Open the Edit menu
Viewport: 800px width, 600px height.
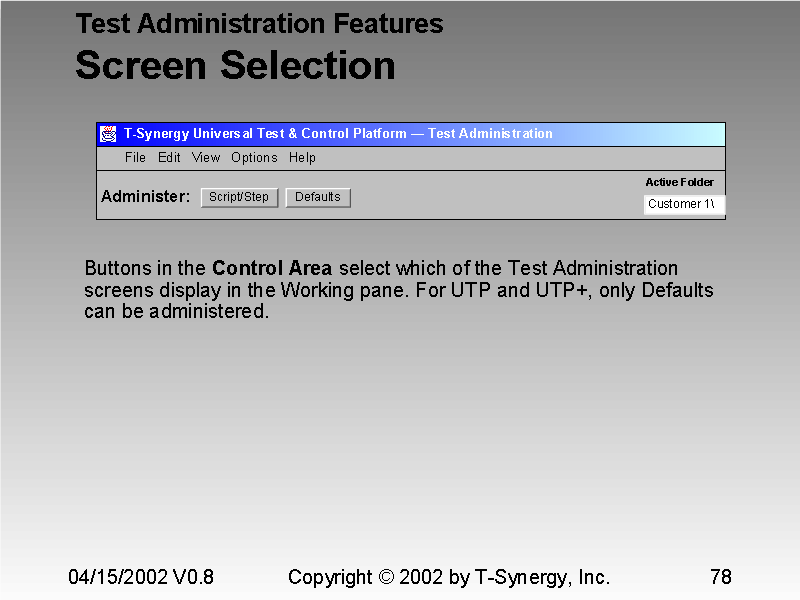tap(169, 158)
